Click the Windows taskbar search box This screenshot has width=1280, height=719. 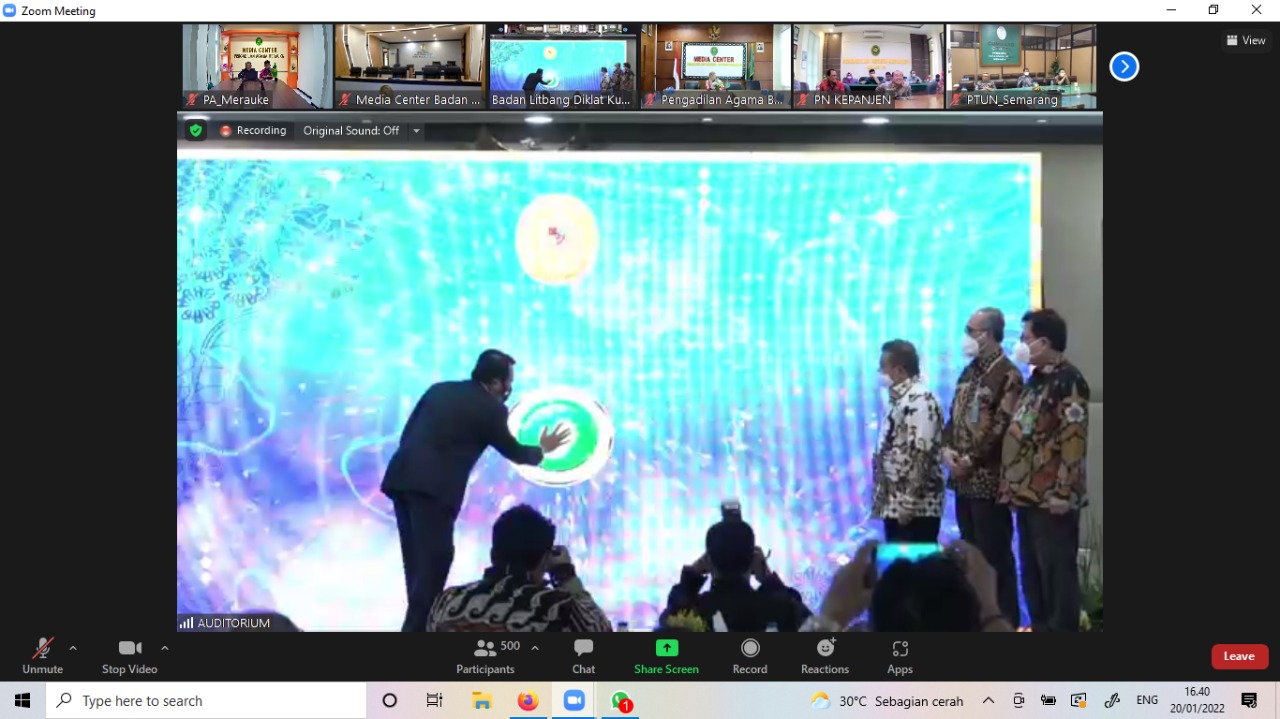[207, 701]
